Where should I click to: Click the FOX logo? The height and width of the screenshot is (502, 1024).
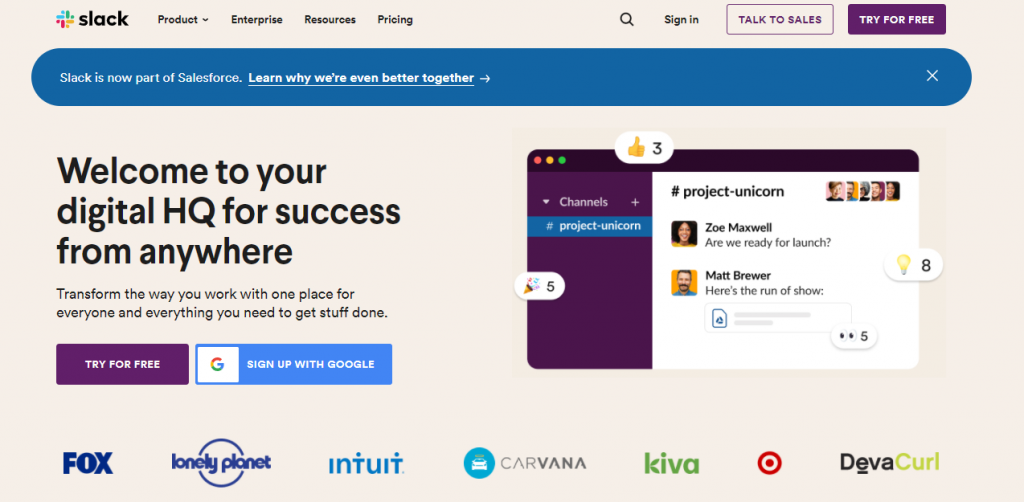88,463
